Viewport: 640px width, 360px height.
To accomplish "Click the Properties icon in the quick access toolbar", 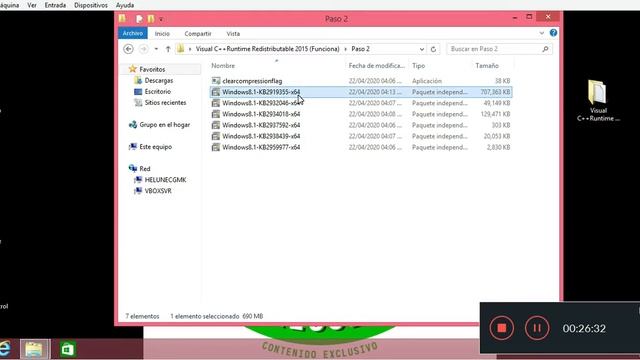I will [139, 19].
